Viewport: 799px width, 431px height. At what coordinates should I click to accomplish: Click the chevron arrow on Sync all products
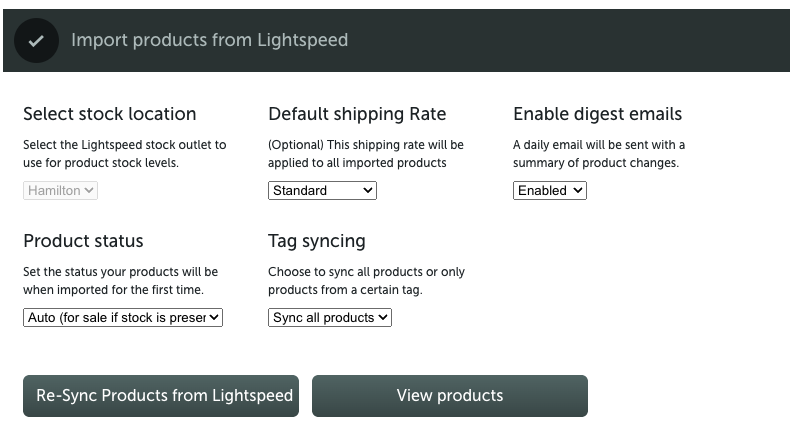pos(383,317)
